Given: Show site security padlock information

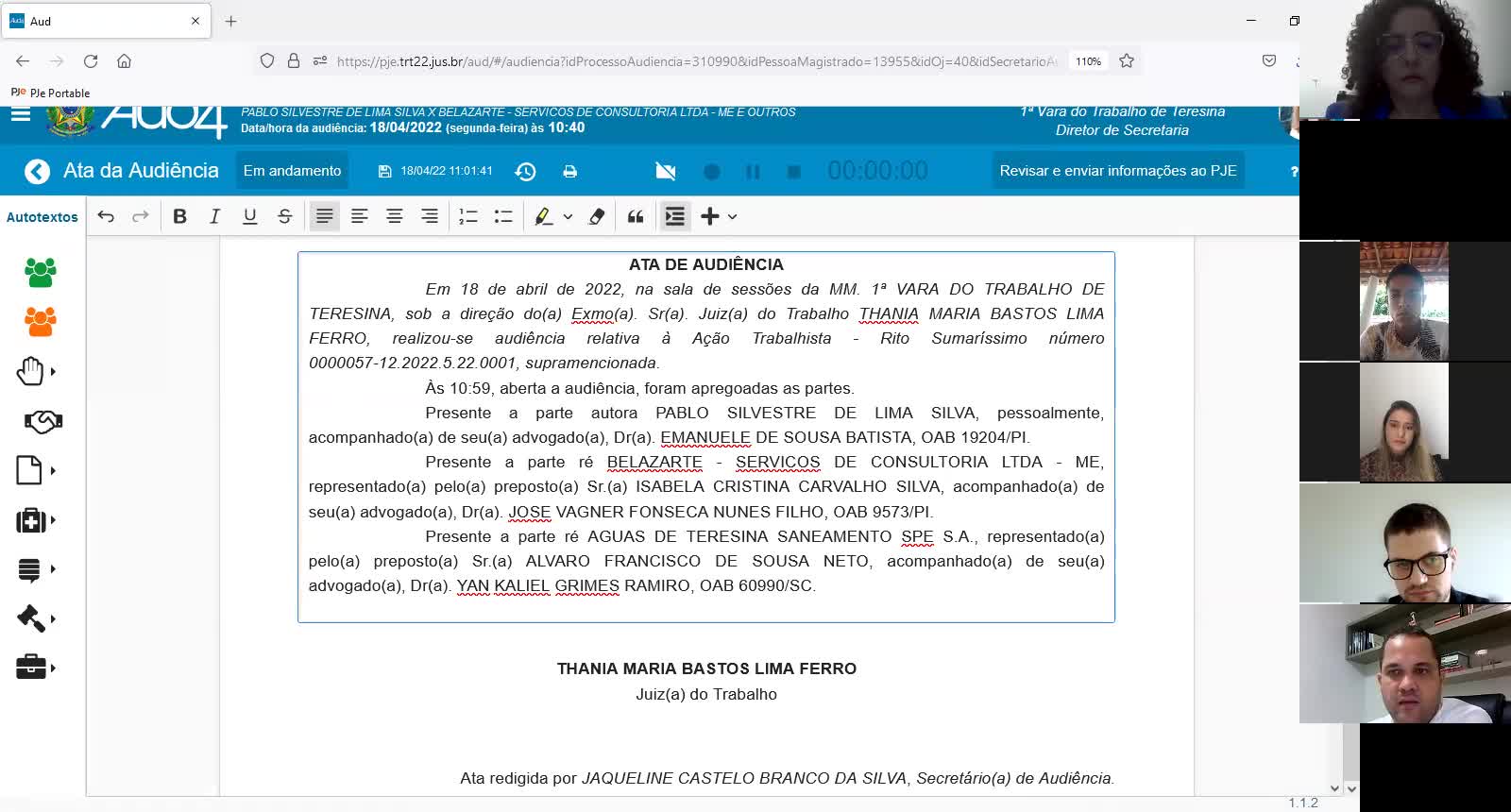Looking at the screenshot, I should (x=294, y=61).
